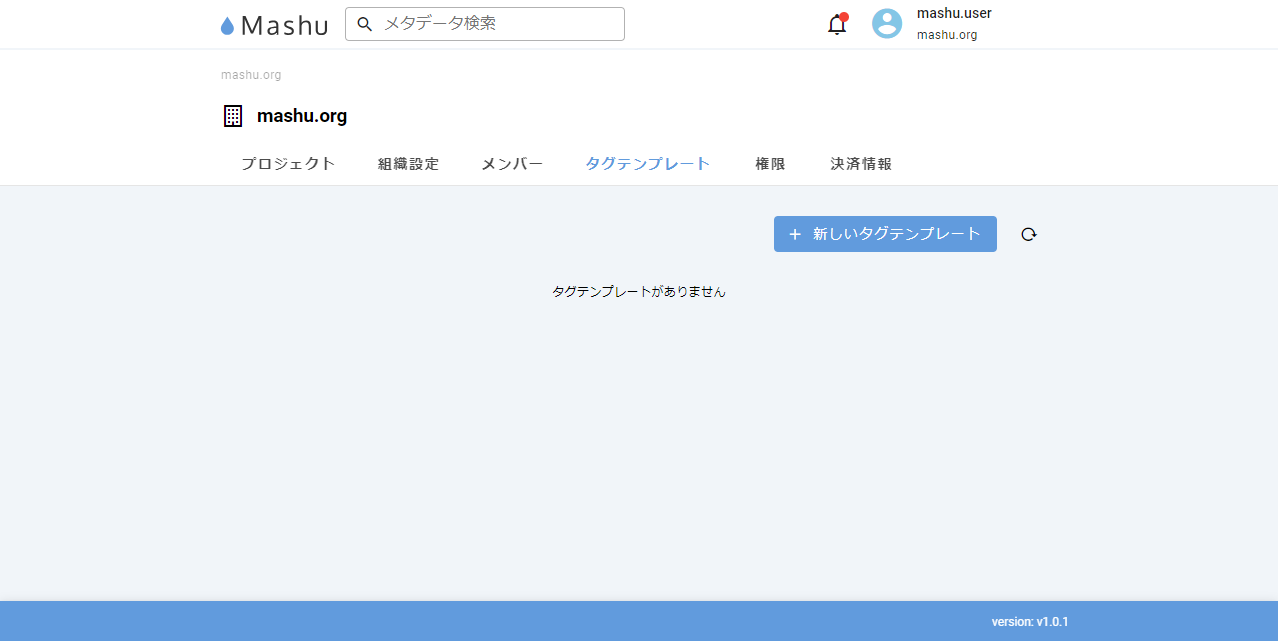Screen dimensions: 1278x641
Task: Refresh the tag template list
Action: (x=1029, y=234)
